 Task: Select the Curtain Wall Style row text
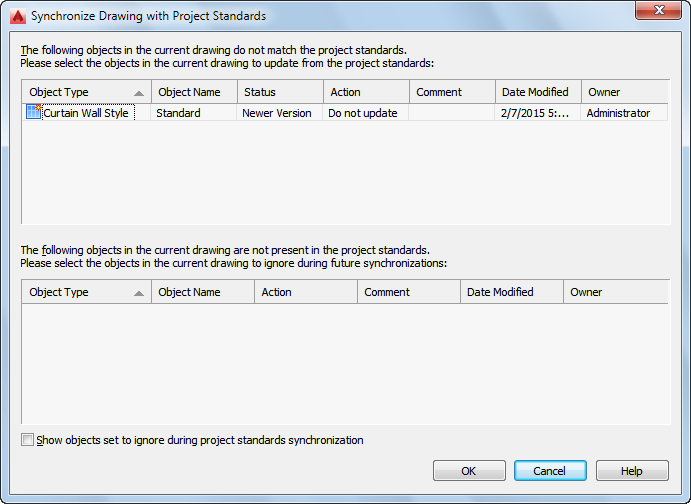[x=86, y=113]
